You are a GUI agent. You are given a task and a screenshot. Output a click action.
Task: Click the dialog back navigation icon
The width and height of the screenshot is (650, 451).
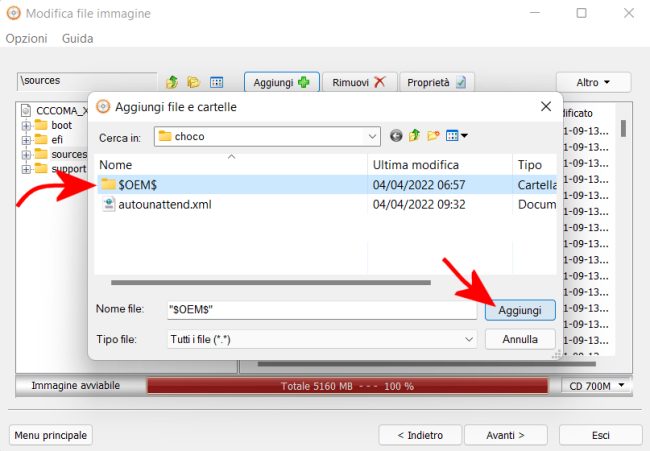pos(396,136)
